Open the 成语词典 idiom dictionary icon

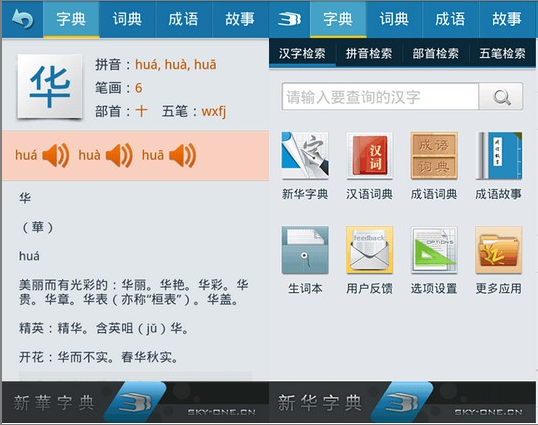coord(434,155)
